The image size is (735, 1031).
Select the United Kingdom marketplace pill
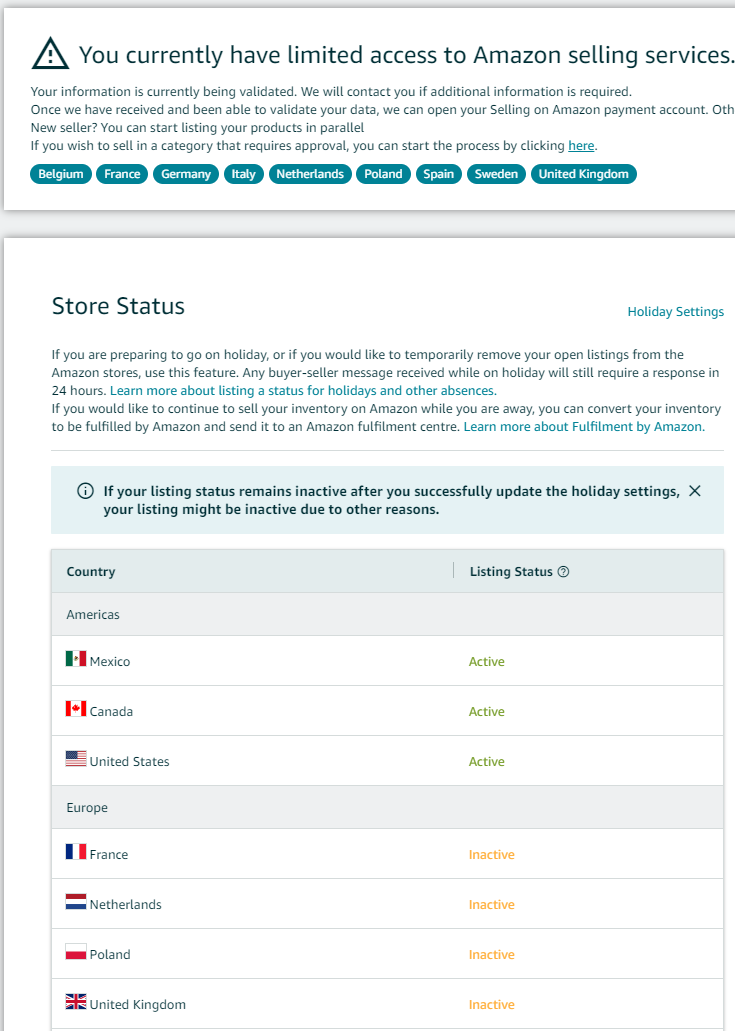coord(584,174)
